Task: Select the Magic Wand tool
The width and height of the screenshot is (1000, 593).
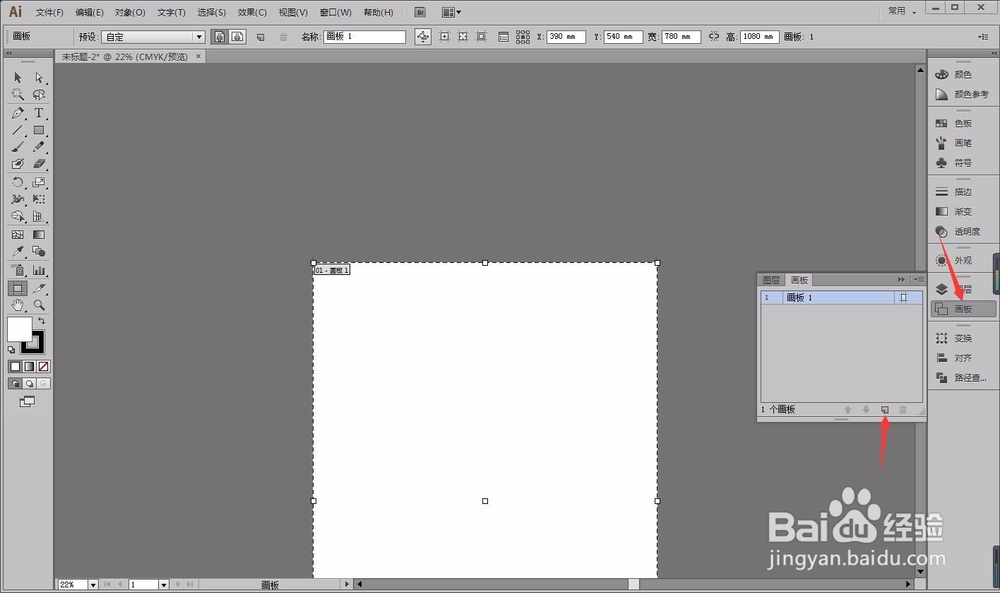Action: click(x=18, y=94)
